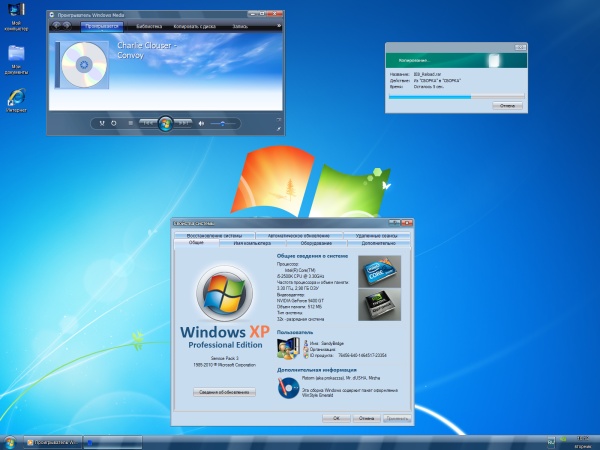Launch the Интернет Internet Explorer desktop icon
The image size is (600, 450).
click(x=16, y=97)
